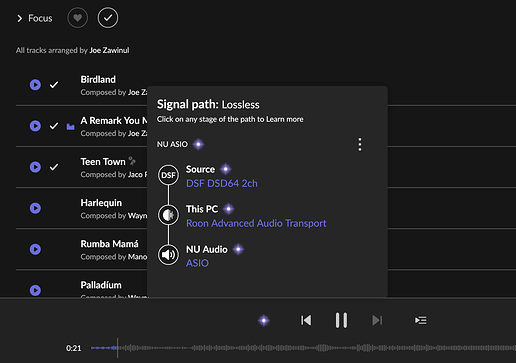
Task: Play the Harlequin track
Action: pos(35,208)
